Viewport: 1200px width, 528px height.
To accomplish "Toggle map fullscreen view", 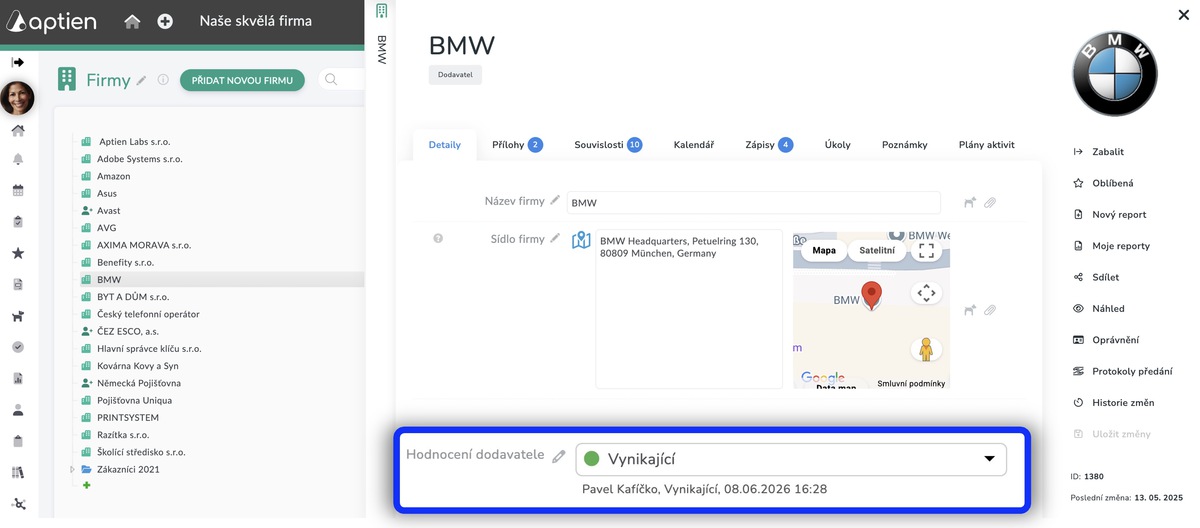I will [926, 251].
